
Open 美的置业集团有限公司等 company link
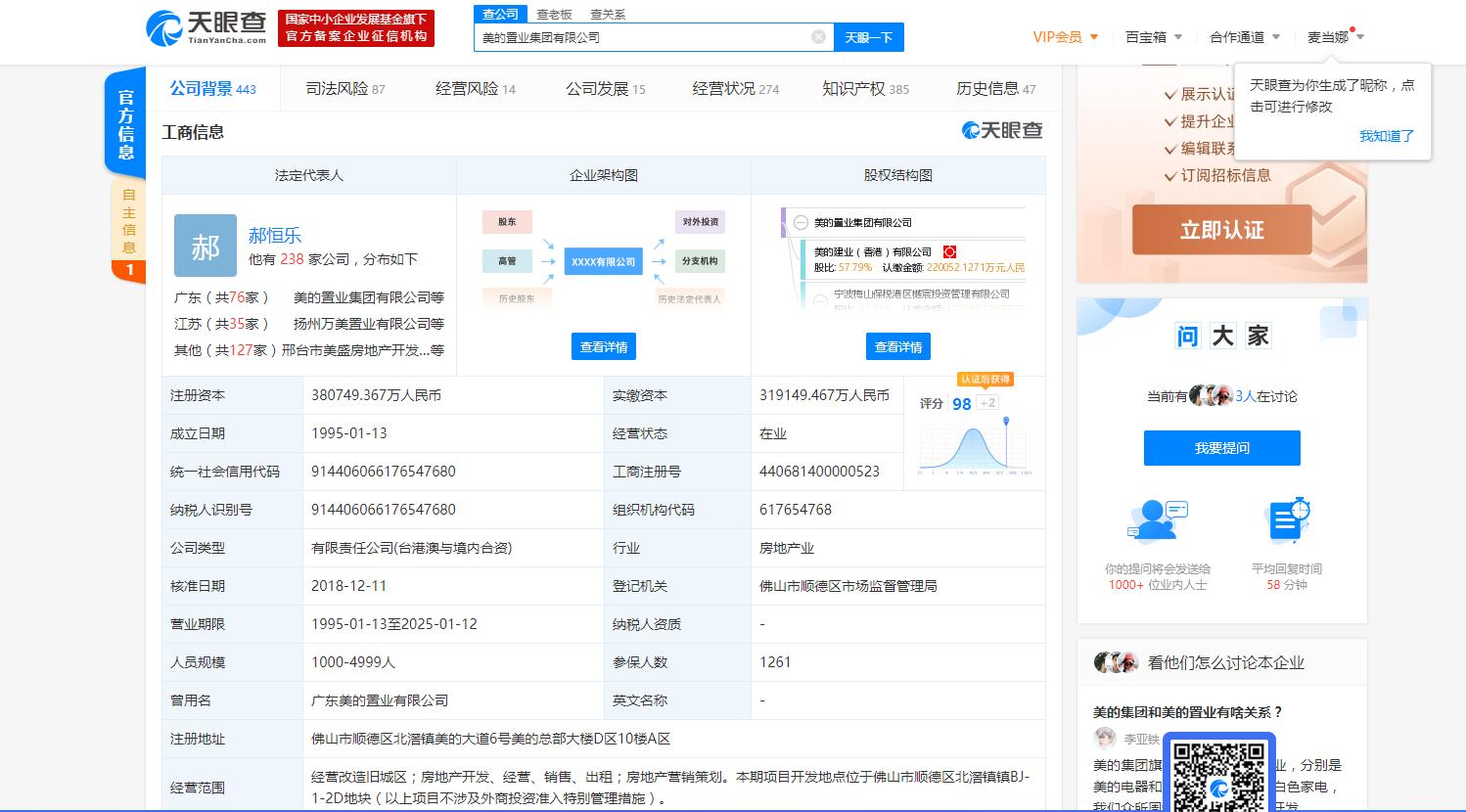click(369, 297)
